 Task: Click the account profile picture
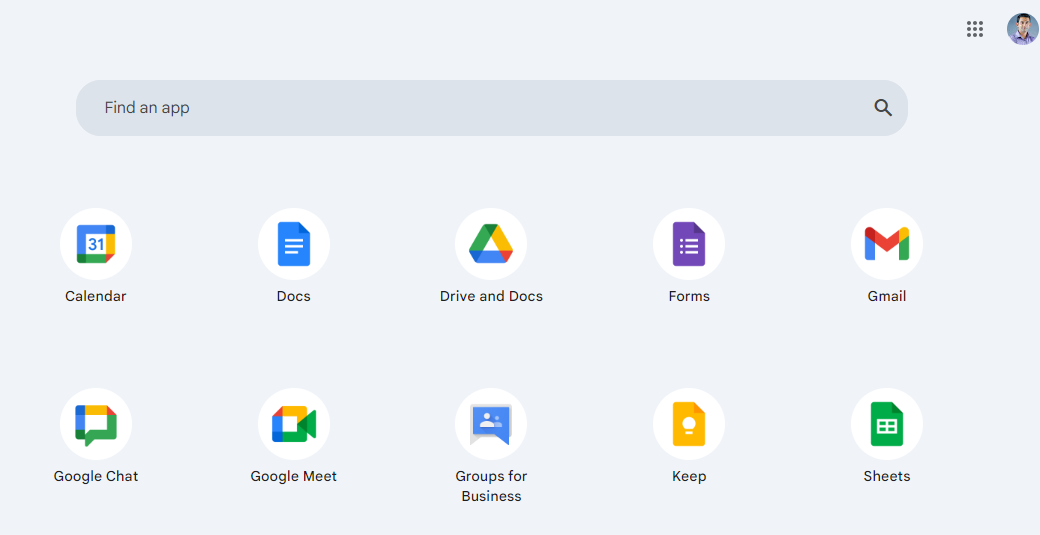pos(1023,29)
